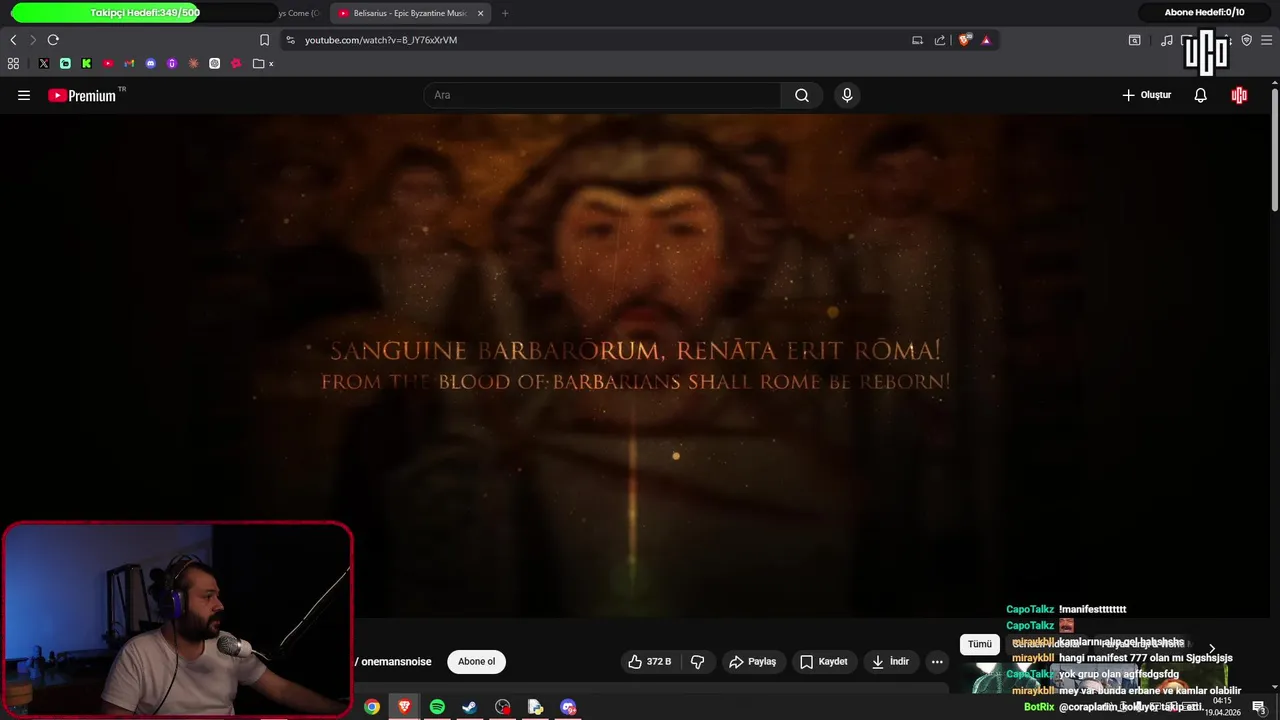
Task: Open the Gmail bookmark icon
Action: [129, 63]
